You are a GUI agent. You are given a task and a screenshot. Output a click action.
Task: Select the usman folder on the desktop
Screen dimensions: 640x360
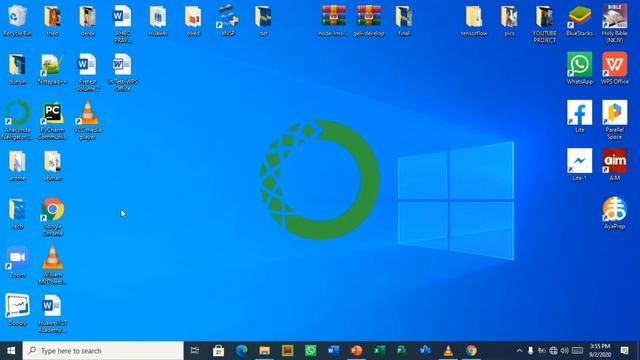pos(52,165)
